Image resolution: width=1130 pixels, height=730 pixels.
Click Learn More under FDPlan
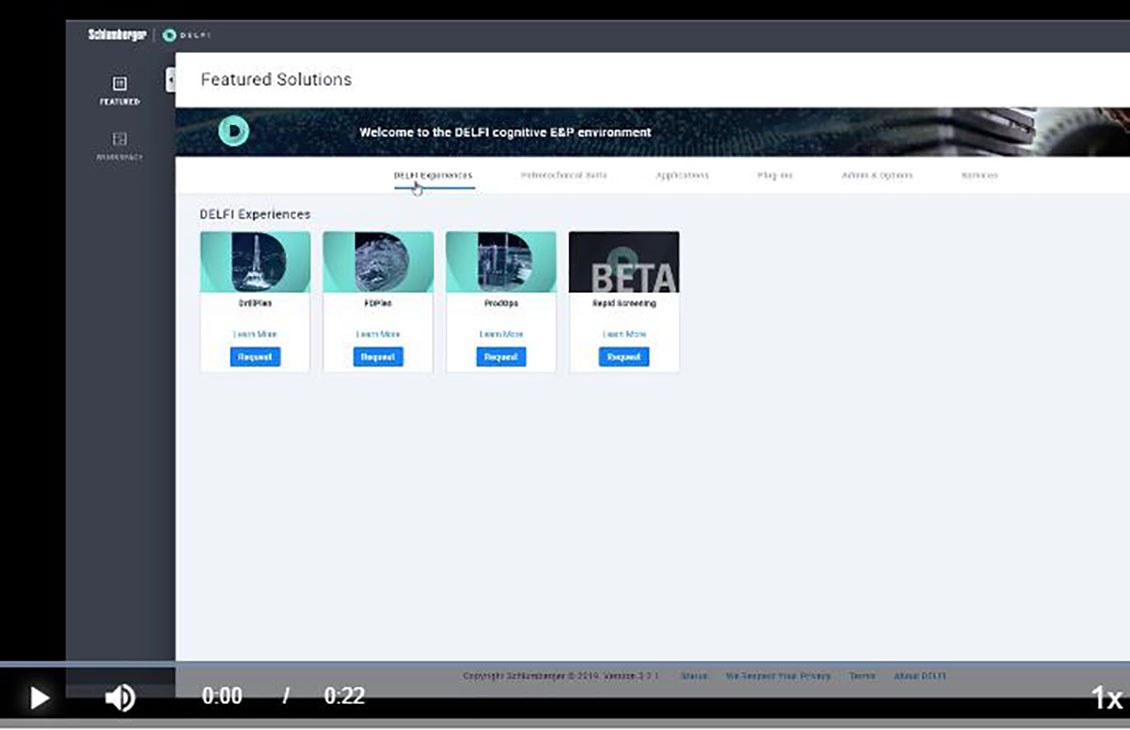point(378,334)
